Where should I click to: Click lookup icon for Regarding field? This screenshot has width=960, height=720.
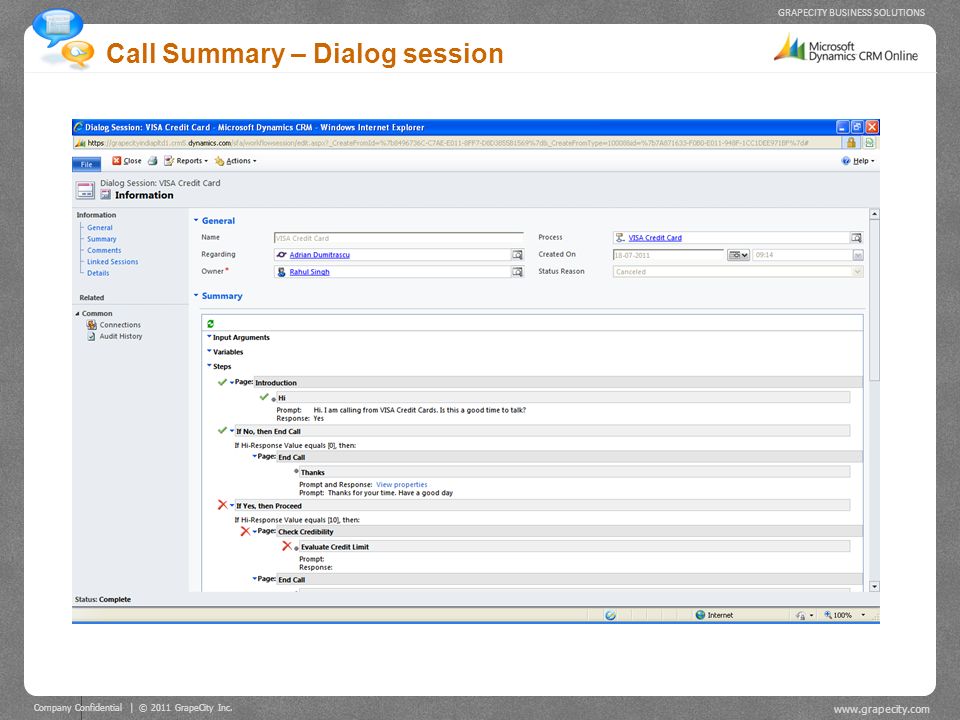click(517, 255)
